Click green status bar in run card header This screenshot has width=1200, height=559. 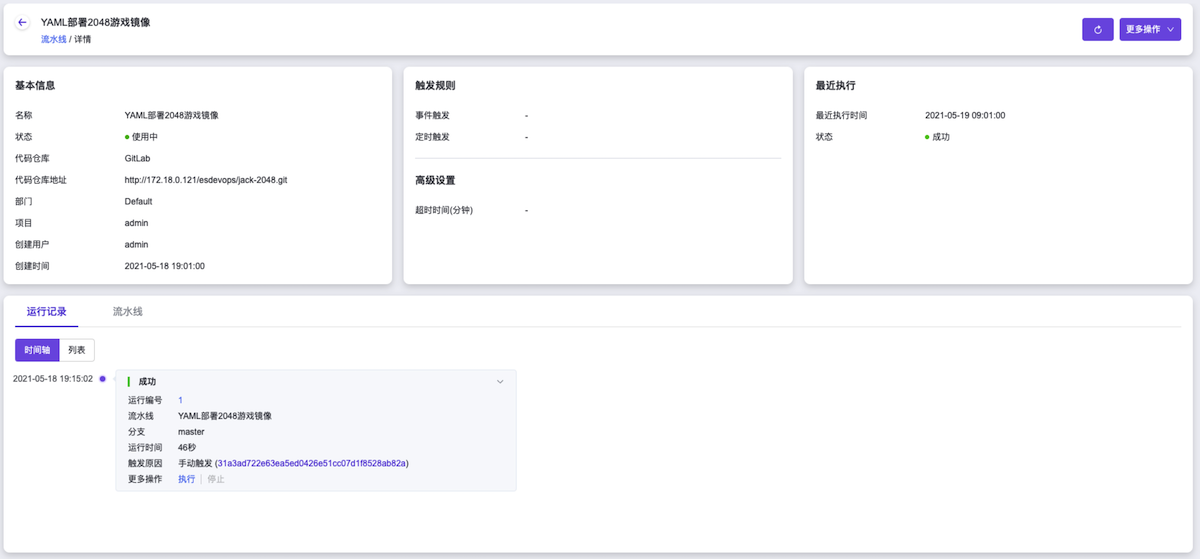129,382
